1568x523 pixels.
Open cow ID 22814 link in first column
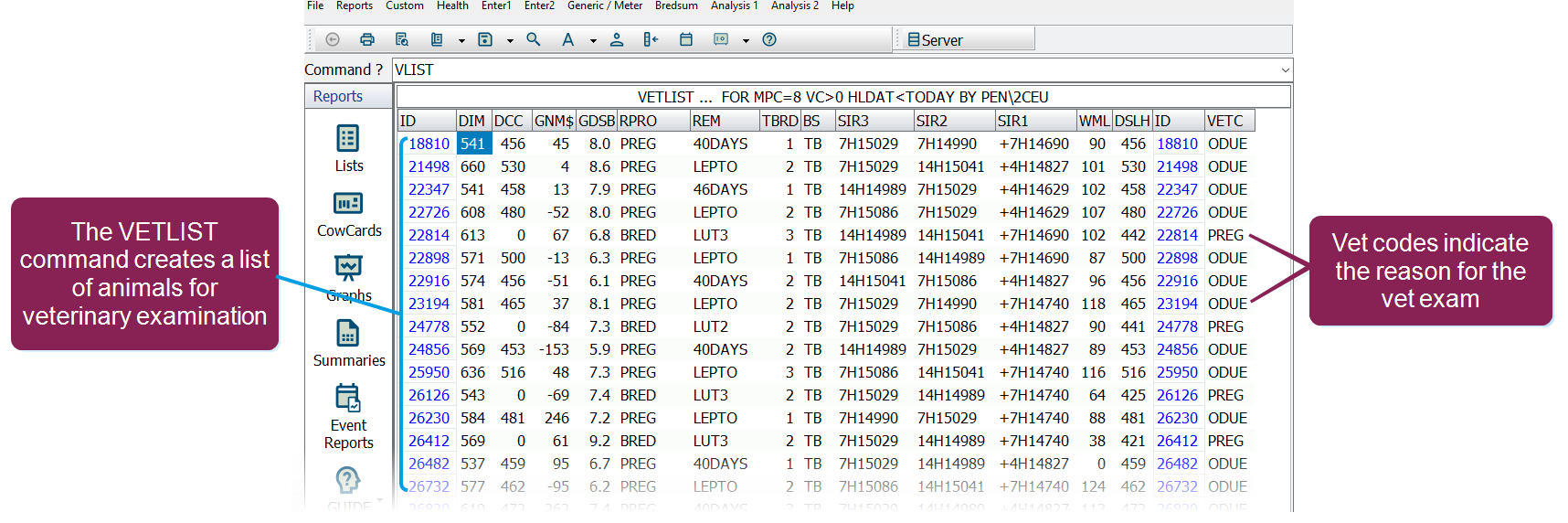[x=429, y=235]
